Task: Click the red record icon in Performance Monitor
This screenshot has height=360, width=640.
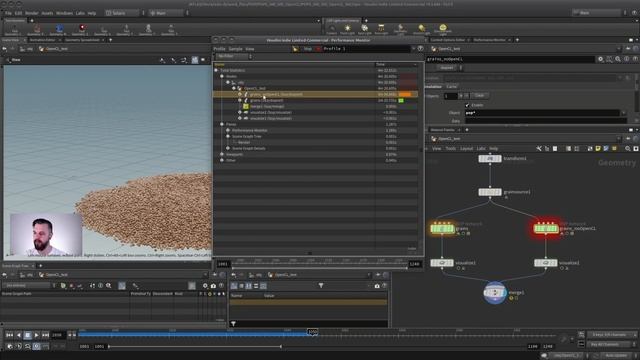Action: (318, 49)
